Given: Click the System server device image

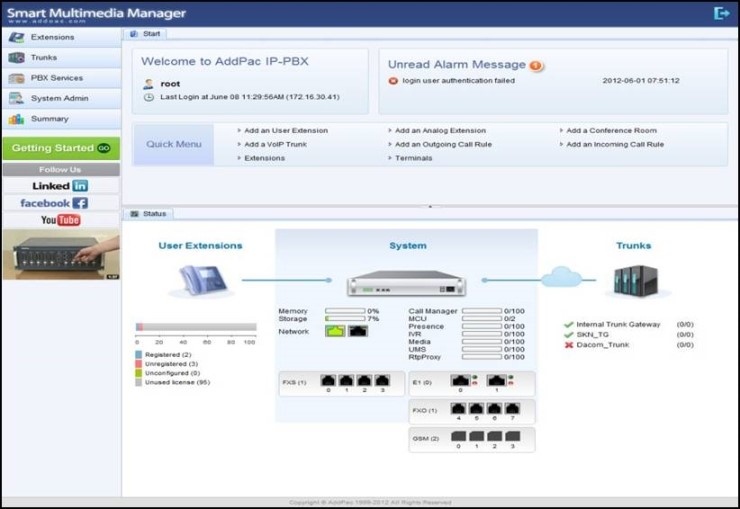Looking at the screenshot, I should pos(406,283).
